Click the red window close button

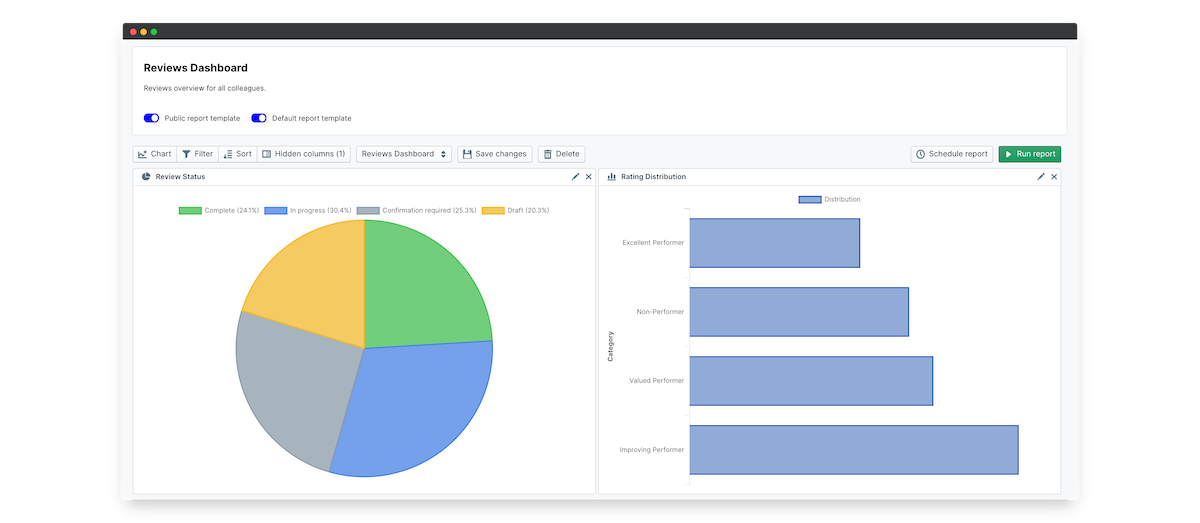pyautogui.click(x=133, y=32)
